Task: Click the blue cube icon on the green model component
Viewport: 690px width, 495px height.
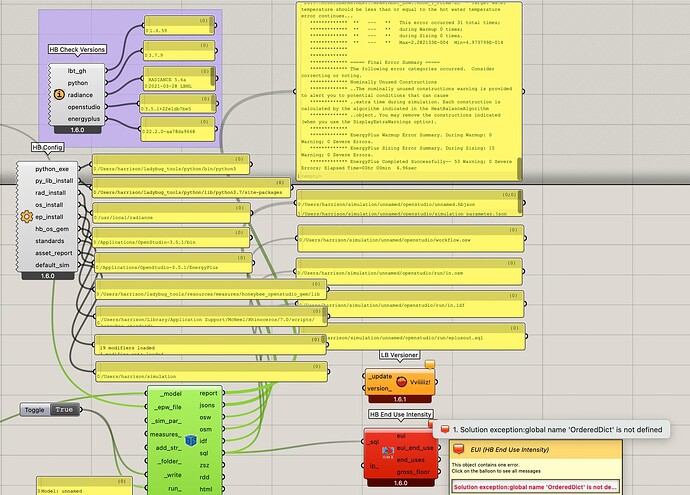Action: (x=191, y=440)
